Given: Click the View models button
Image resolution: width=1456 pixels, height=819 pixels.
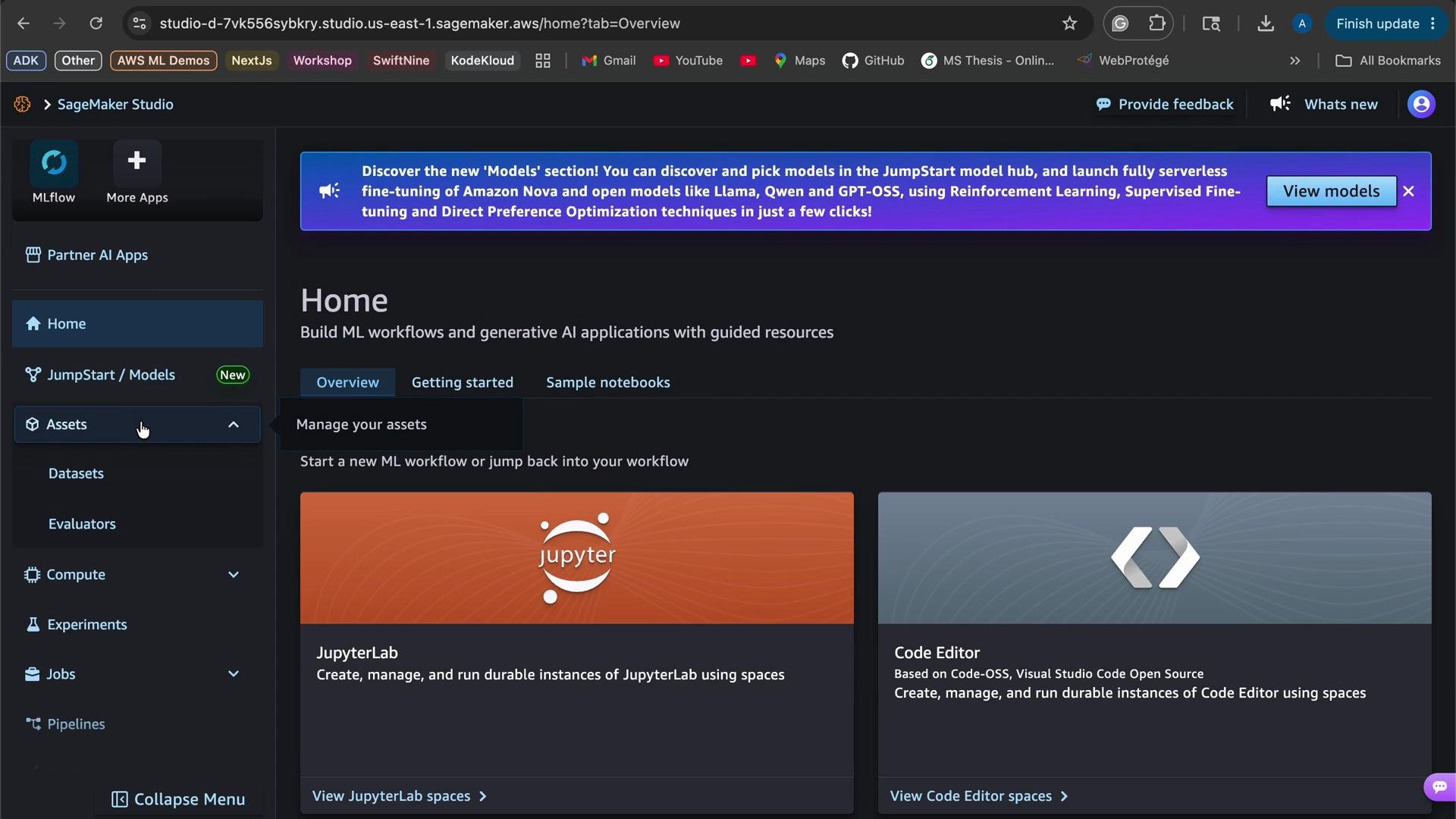Looking at the screenshot, I should [x=1331, y=191].
